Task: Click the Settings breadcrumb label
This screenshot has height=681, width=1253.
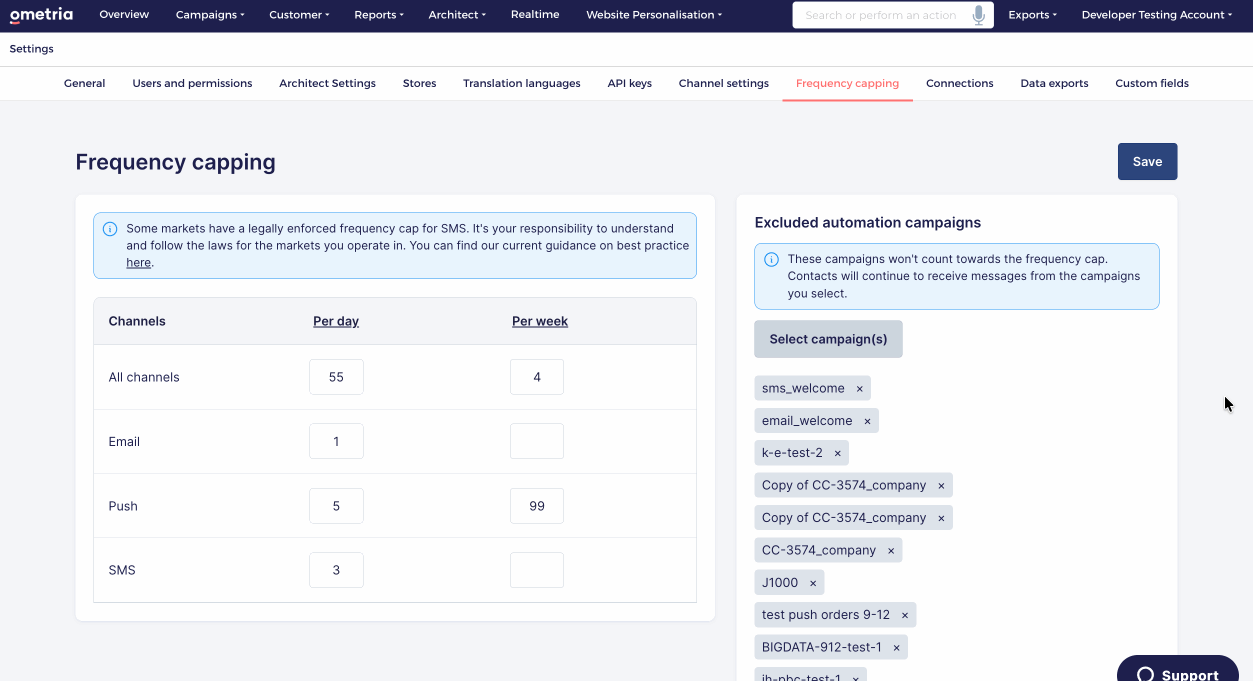Action: point(32,49)
